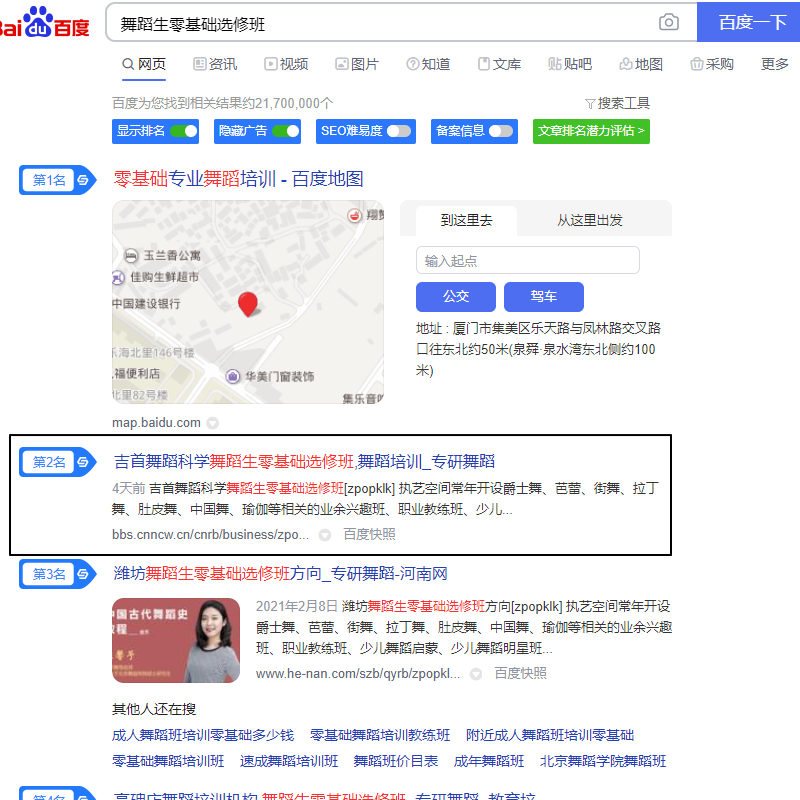Click the 潍坊 result thumbnail image
Viewport: 800px width, 800px height.
[176, 640]
